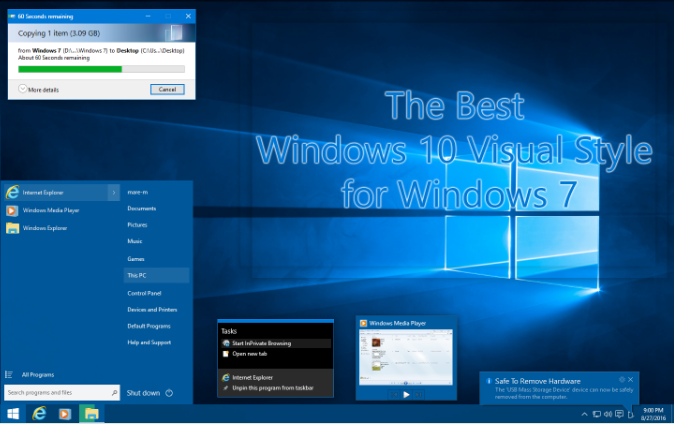The height and width of the screenshot is (424, 674).
Task: Expand More details in copy dialog
Action: 38,89
